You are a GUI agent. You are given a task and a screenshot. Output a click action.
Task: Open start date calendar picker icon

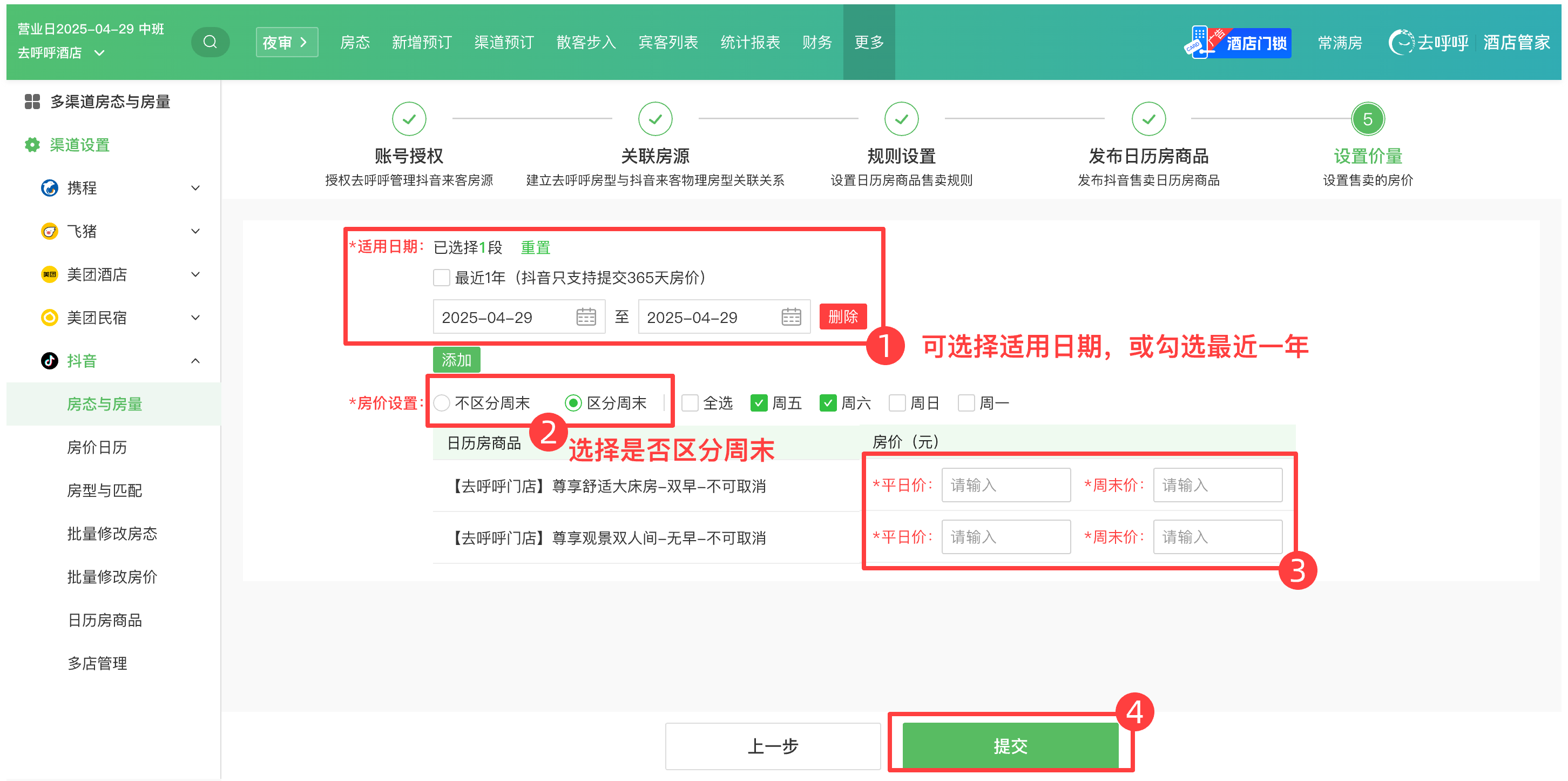click(585, 317)
